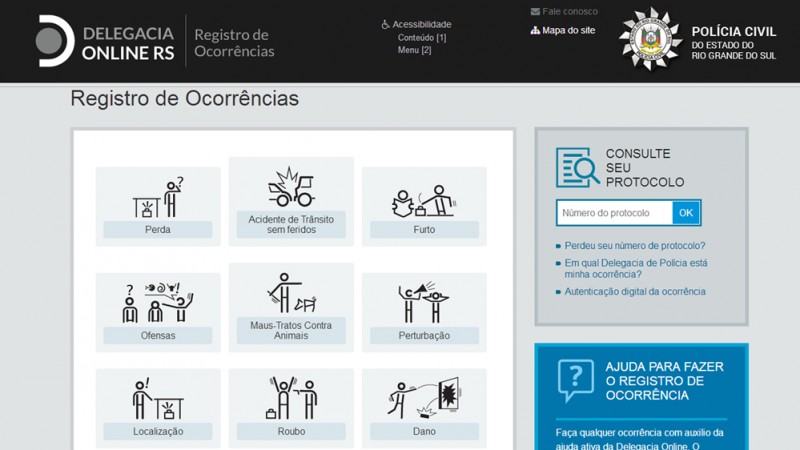Click the Polícia Civil crest emblem
The width and height of the screenshot is (800, 450).
(x=650, y=40)
